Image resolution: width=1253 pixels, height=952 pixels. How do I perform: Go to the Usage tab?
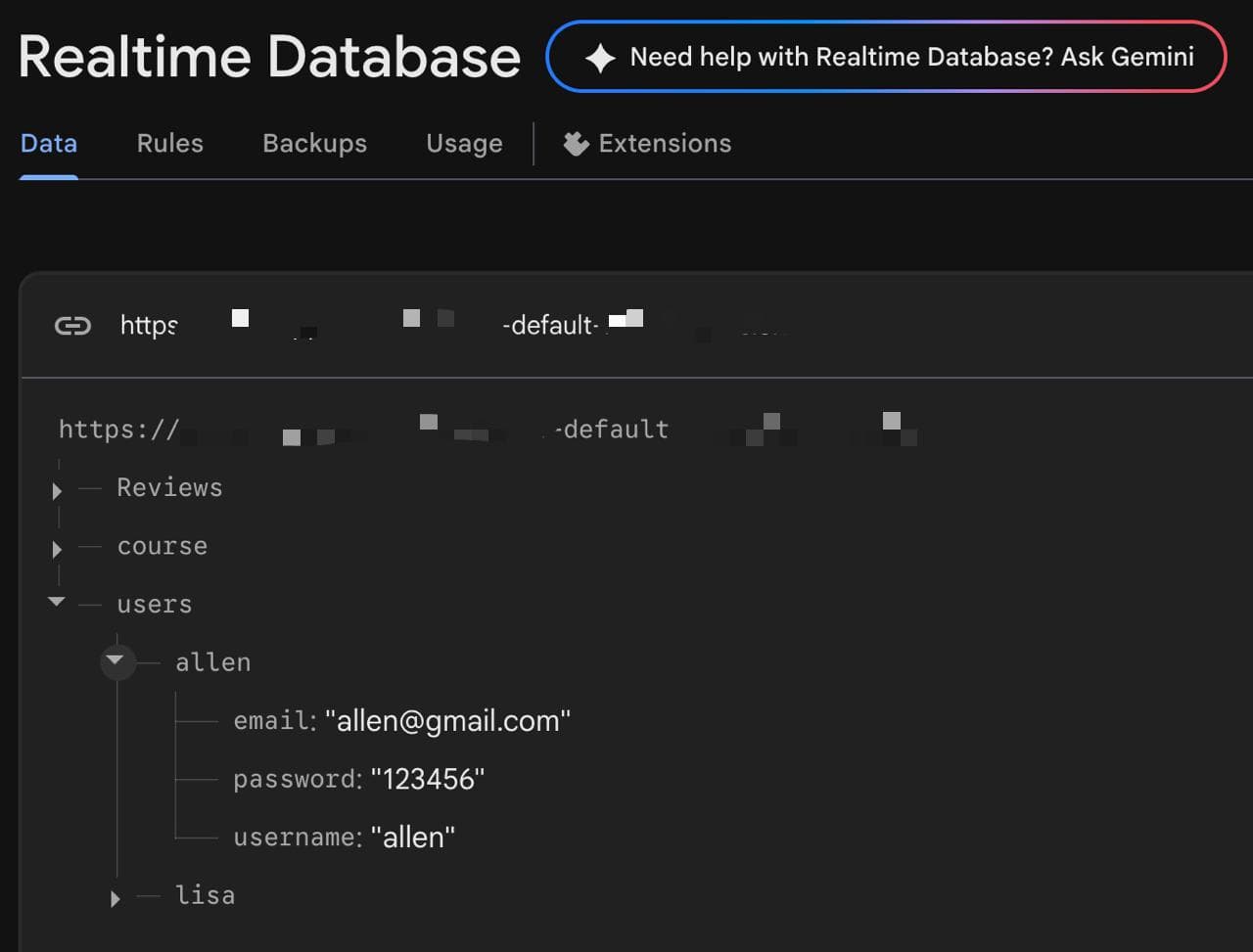[464, 143]
